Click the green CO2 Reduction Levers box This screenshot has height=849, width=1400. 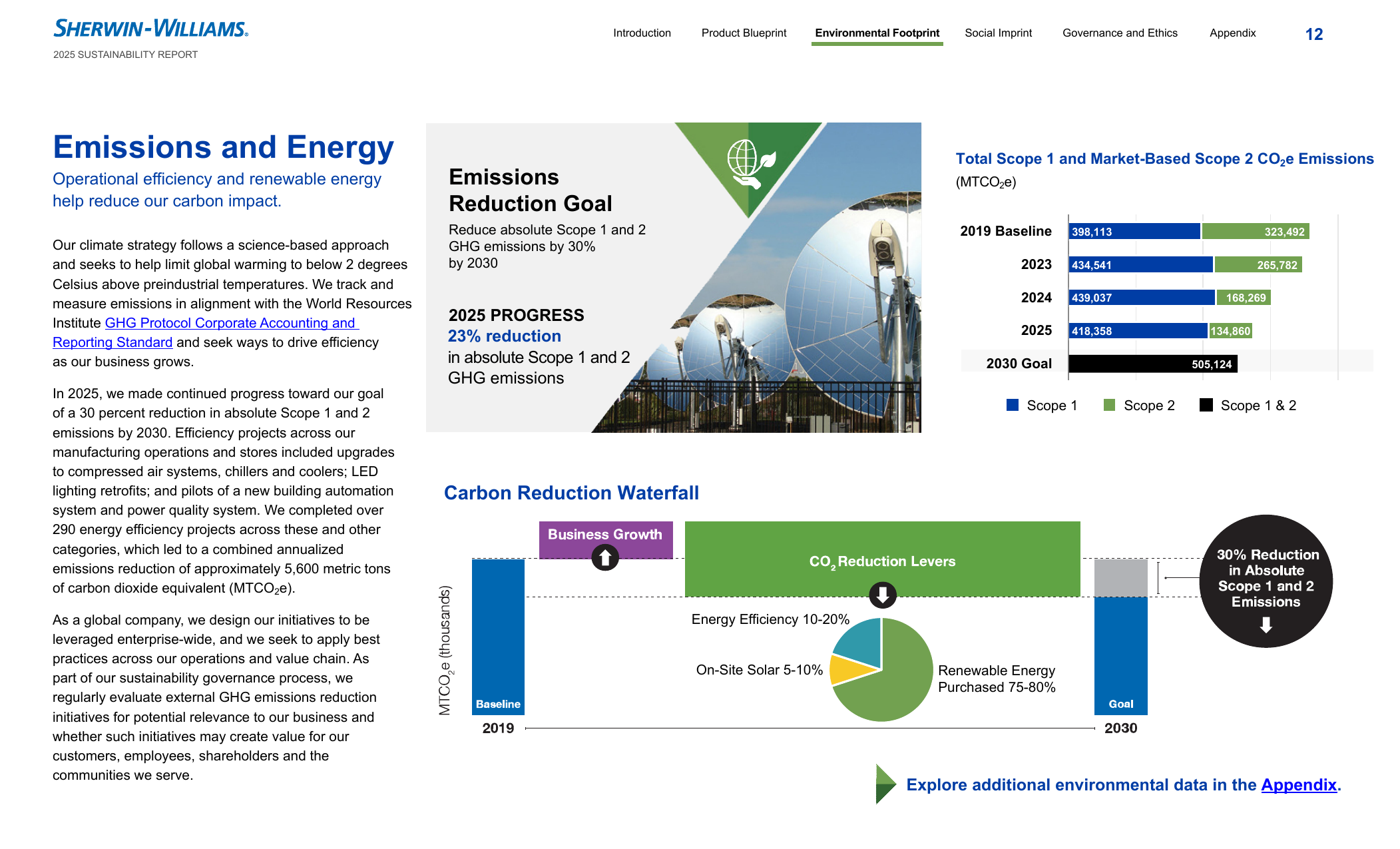[x=883, y=559]
